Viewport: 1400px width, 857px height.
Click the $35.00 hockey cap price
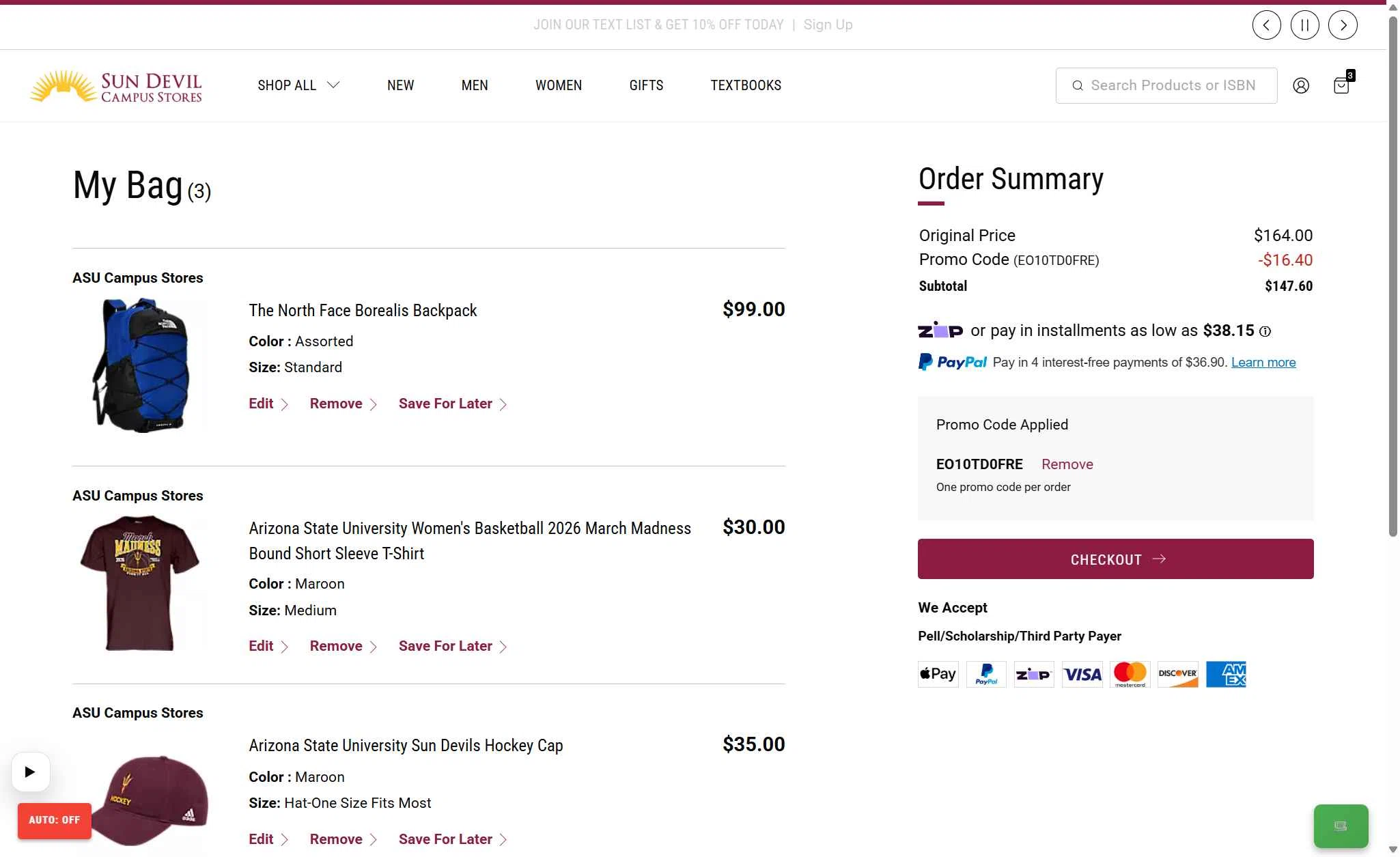coord(754,744)
